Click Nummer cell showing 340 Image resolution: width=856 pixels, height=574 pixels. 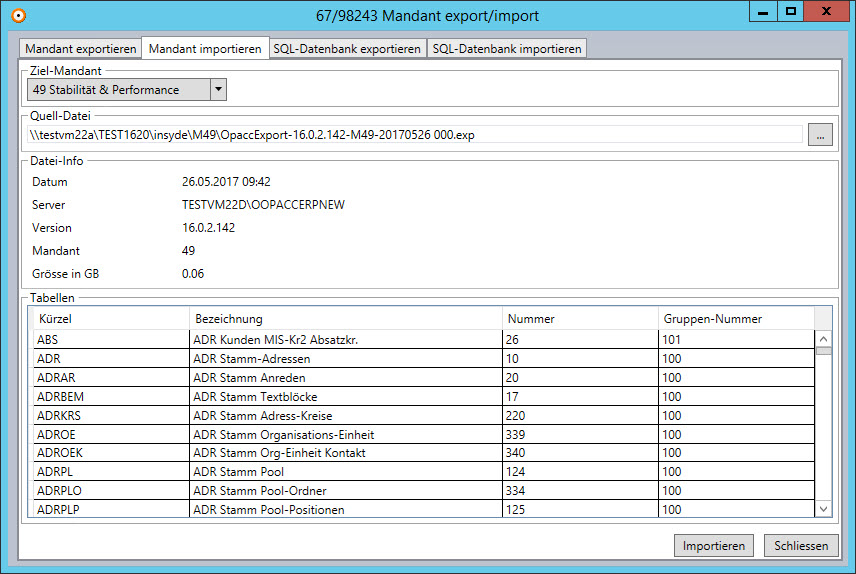(x=580, y=453)
